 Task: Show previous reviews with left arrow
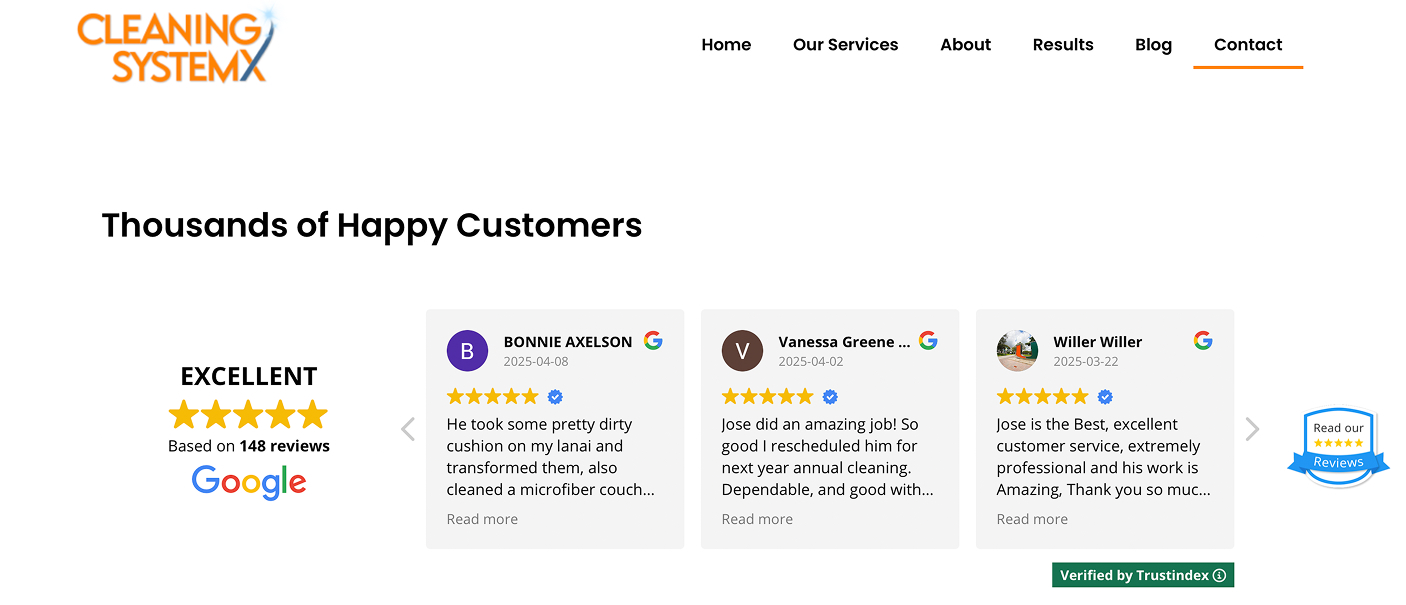coord(408,429)
